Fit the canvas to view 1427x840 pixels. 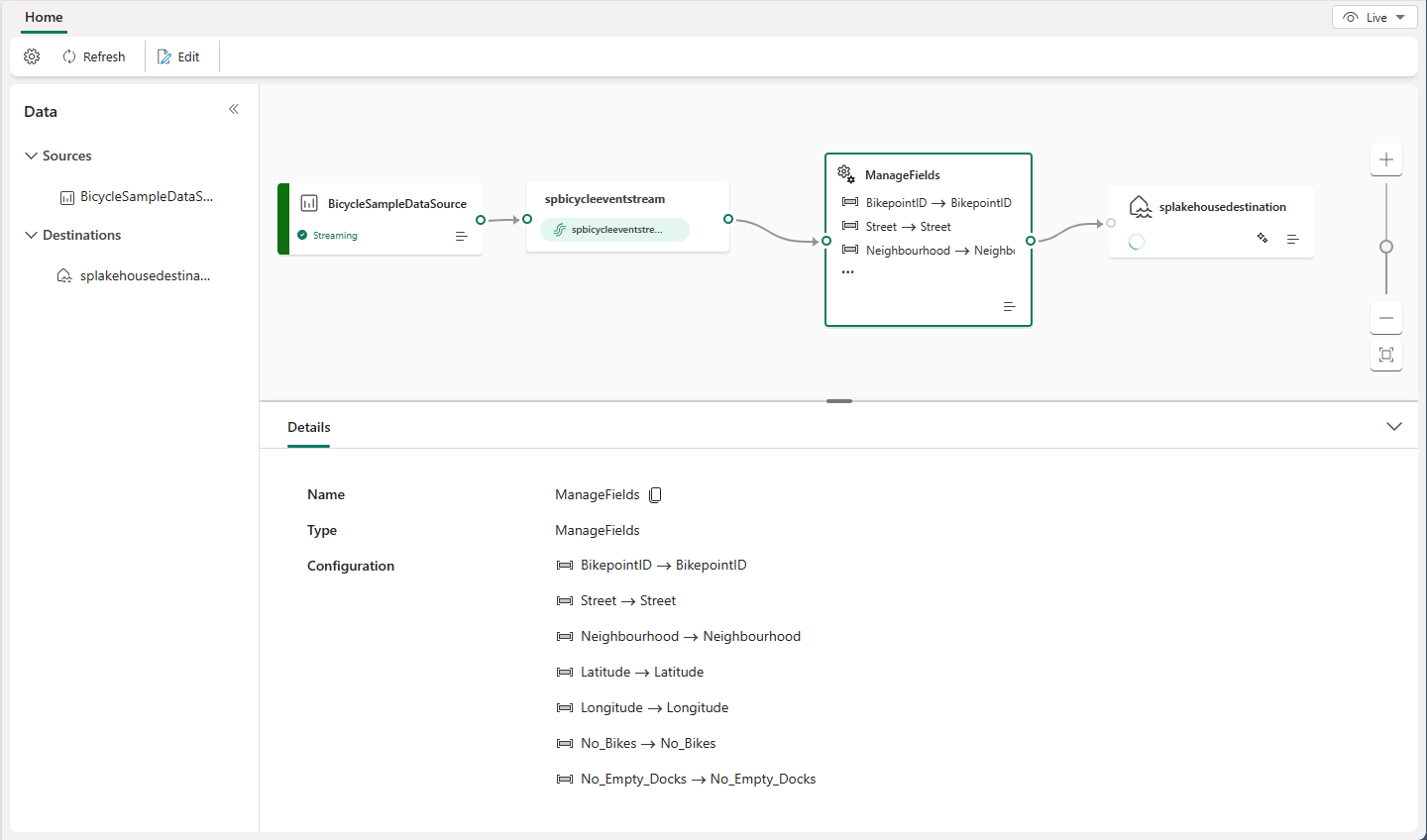tap(1385, 355)
